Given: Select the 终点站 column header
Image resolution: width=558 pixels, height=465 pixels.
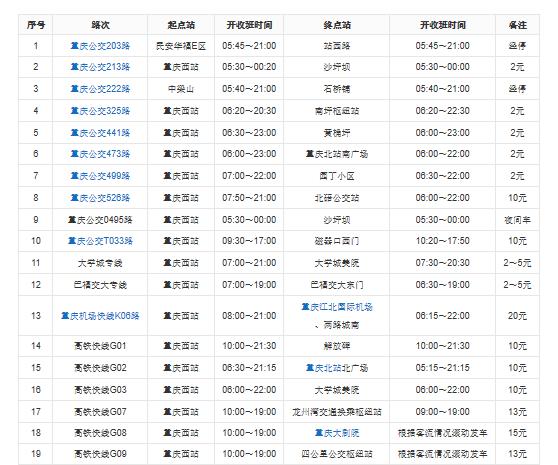Looking at the screenshot, I should [x=337, y=25].
